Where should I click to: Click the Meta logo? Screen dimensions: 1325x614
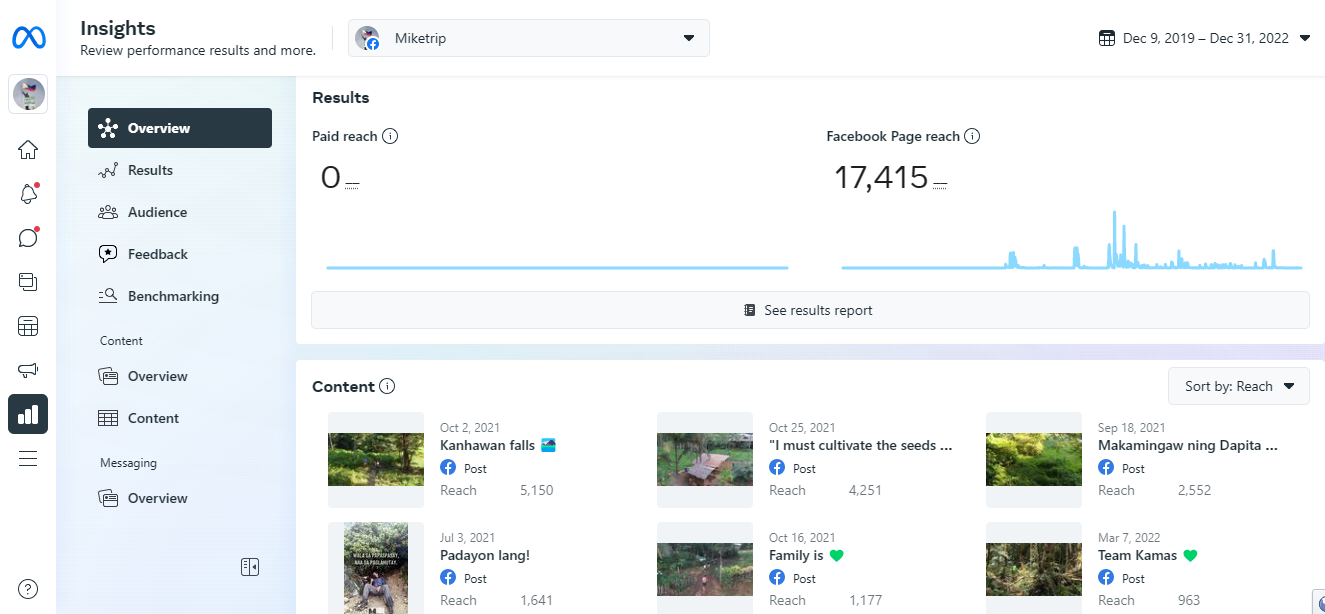(28, 38)
